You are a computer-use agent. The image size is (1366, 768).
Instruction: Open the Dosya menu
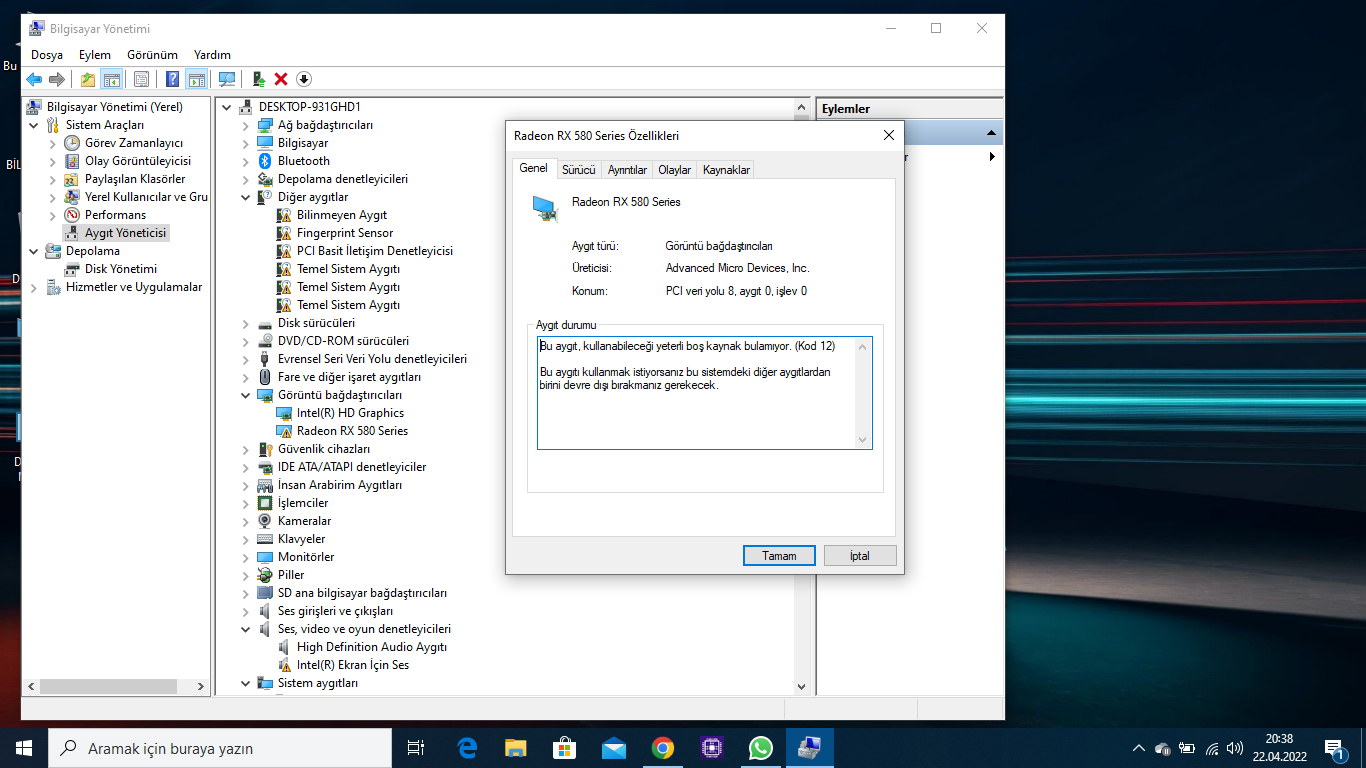(47, 55)
